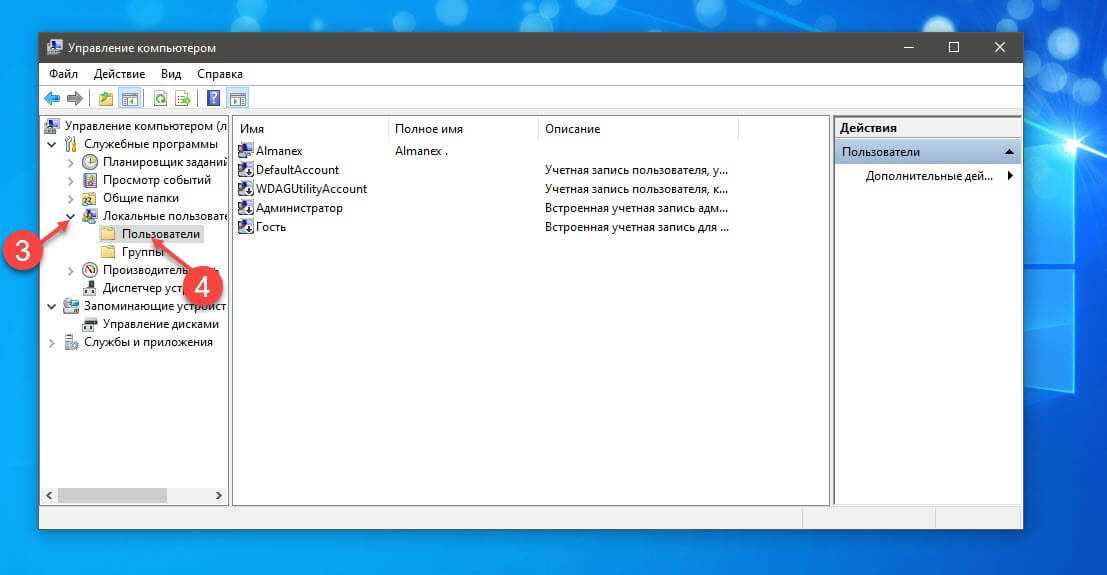Click the Гость account icon
This screenshot has width=1107, height=575.
point(246,227)
